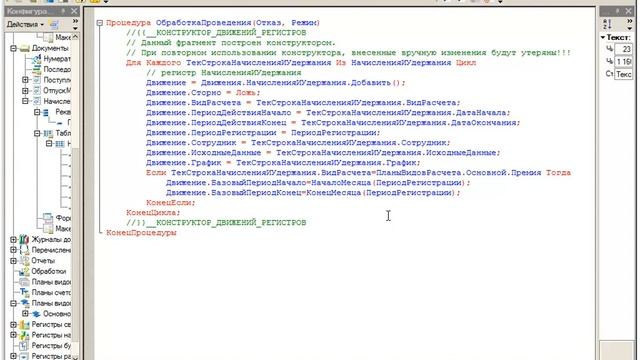Click the Журналы документов icon
Screen dimensions: 640x360
coord(24,239)
